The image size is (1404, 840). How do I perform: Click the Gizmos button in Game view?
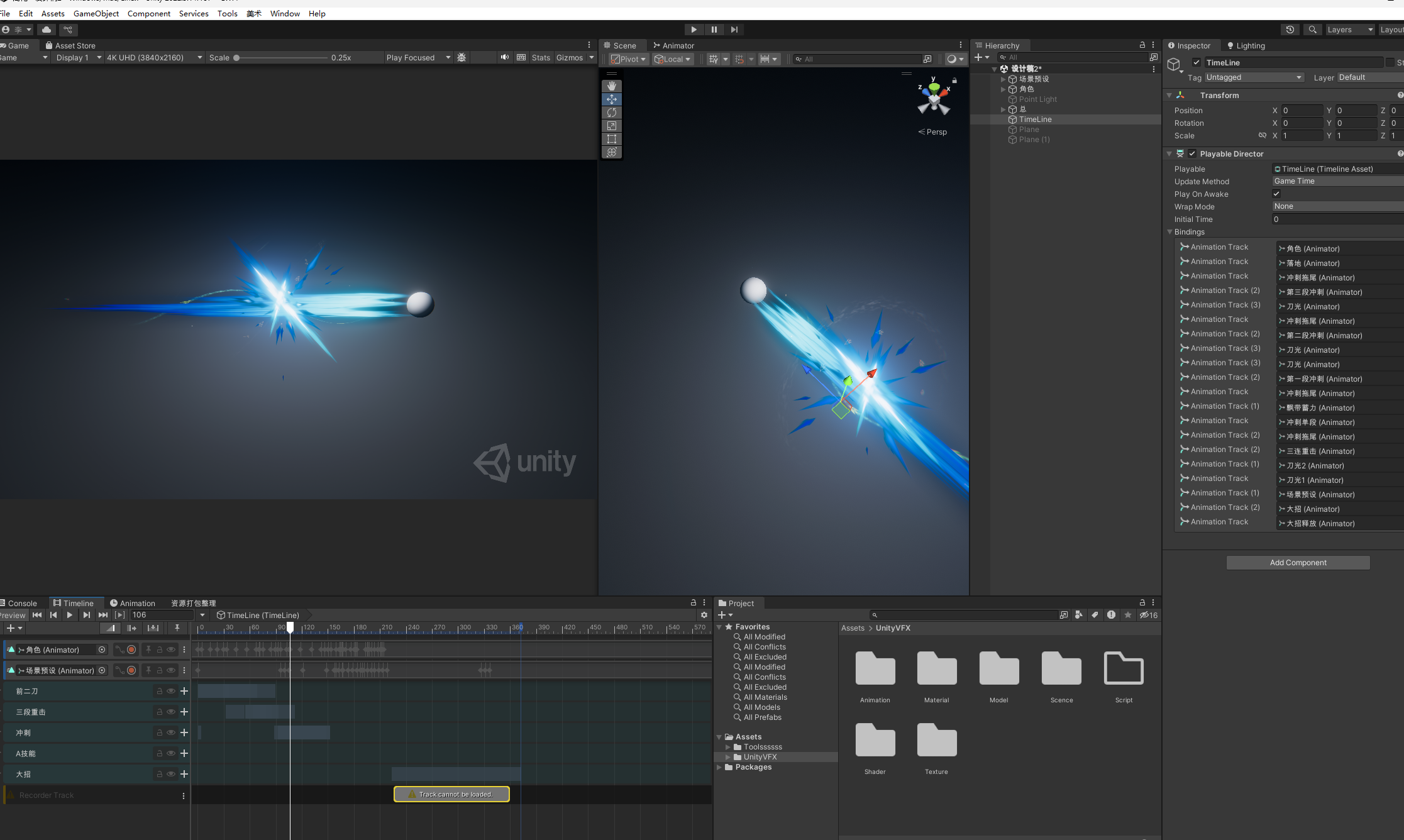(x=570, y=57)
